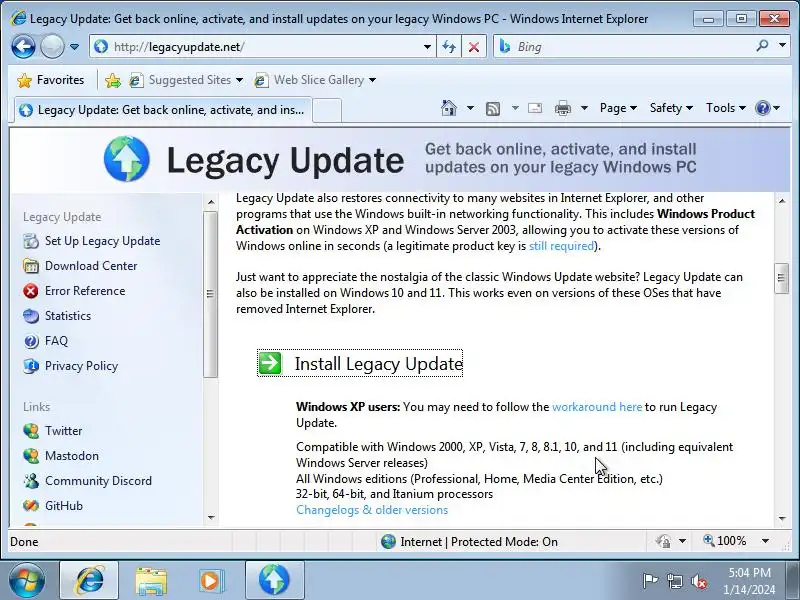Refresh the page with the Refresh icon
800x600 pixels.
[x=449, y=47]
